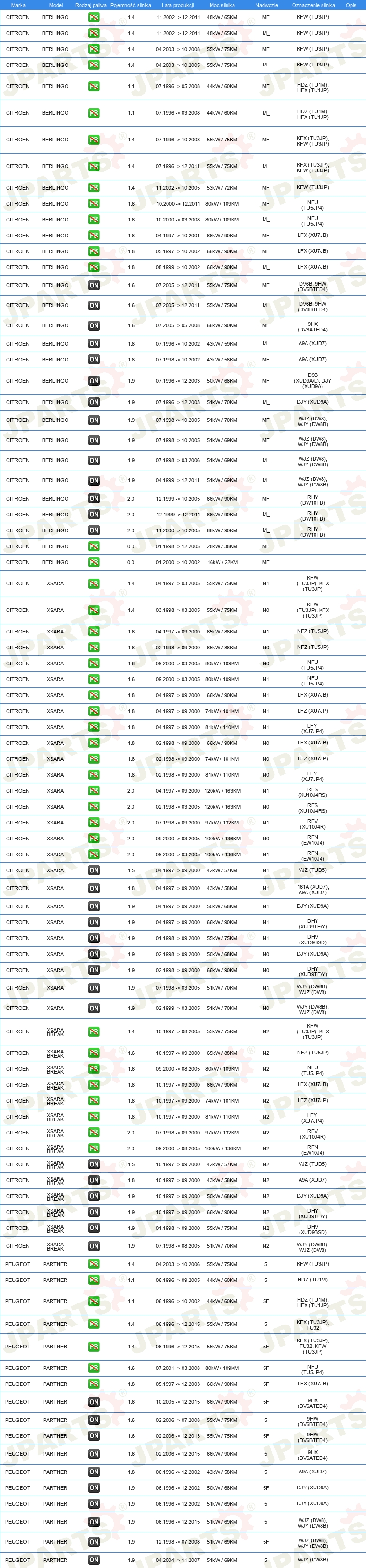Select the 05.1997 -> 12.2003 production years cell

177,1384
